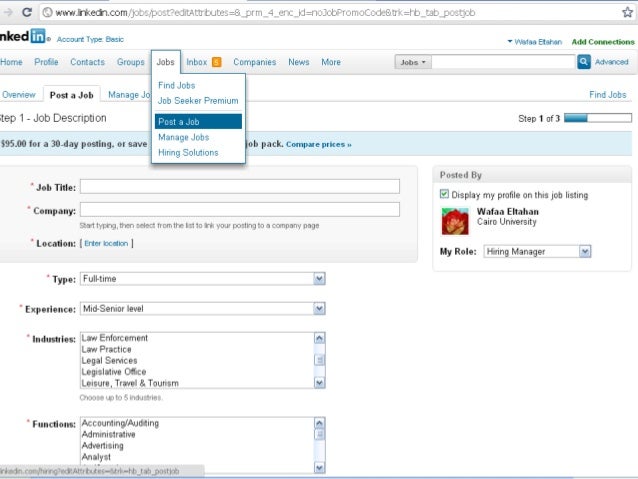Click the Add Connections link

(603, 42)
